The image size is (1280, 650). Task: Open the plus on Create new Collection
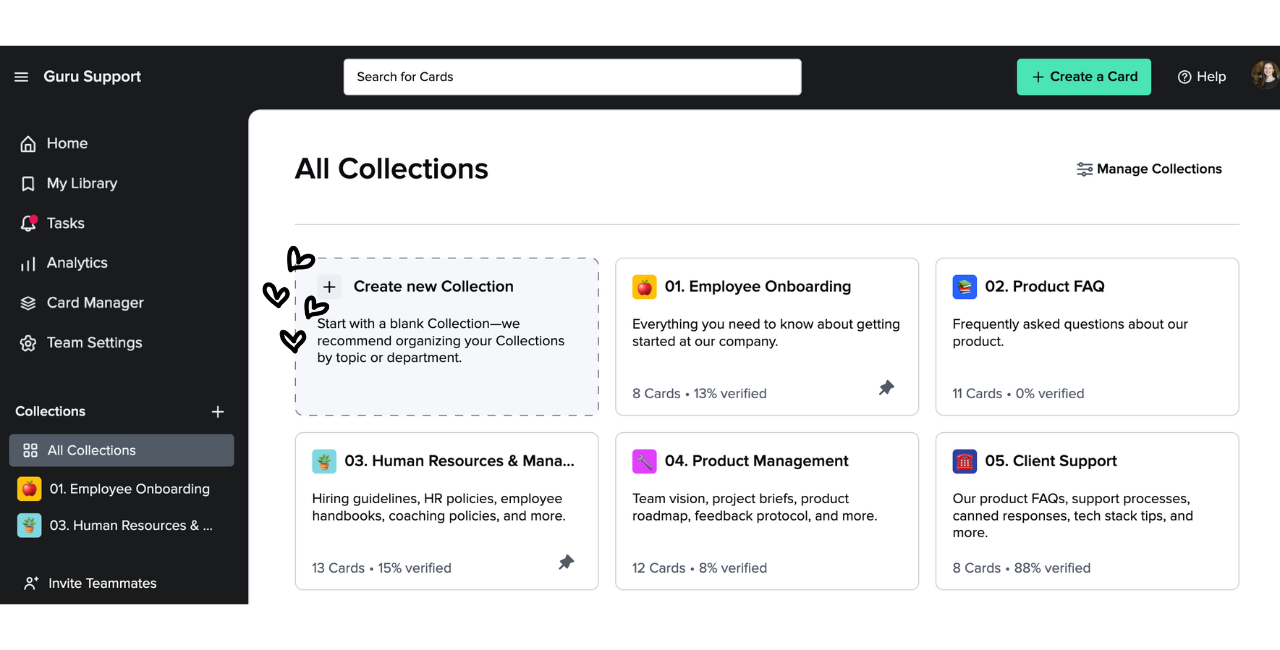329,286
